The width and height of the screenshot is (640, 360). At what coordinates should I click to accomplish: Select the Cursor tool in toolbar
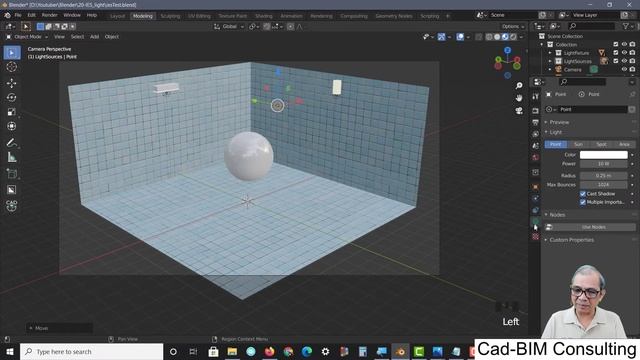[x=12, y=67]
